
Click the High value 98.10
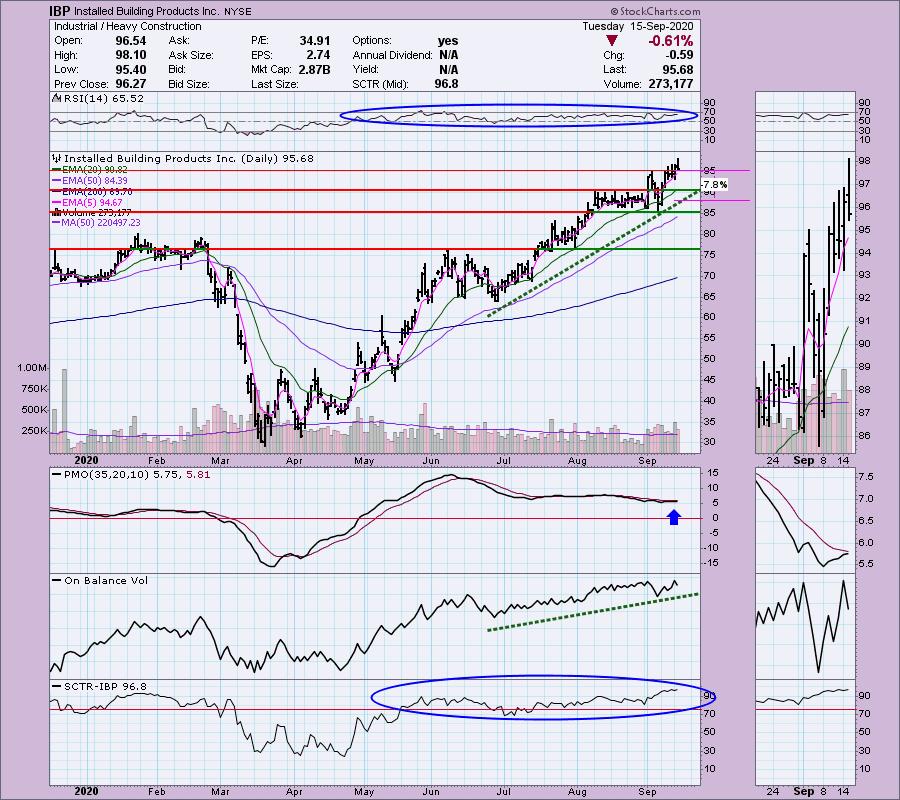point(130,55)
